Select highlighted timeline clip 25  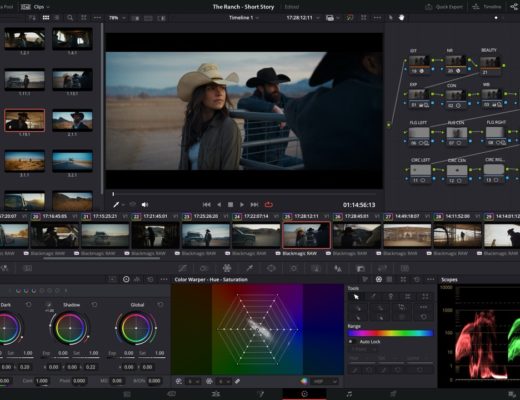pyautogui.click(x=306, y=235)
